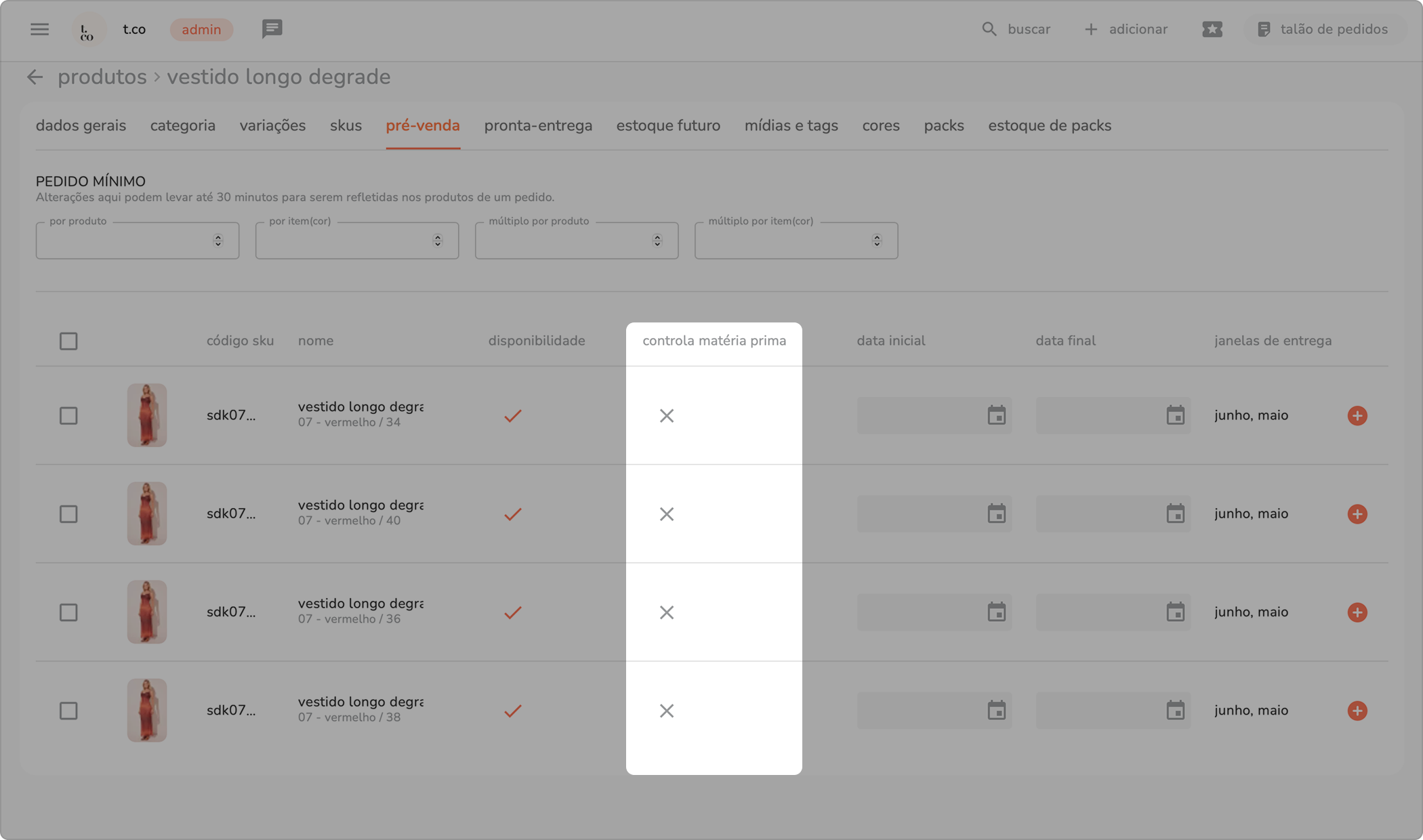This screenshot has width=1423, height=840.
Task: Open the hamburger navigation menu
Action: 39,29
